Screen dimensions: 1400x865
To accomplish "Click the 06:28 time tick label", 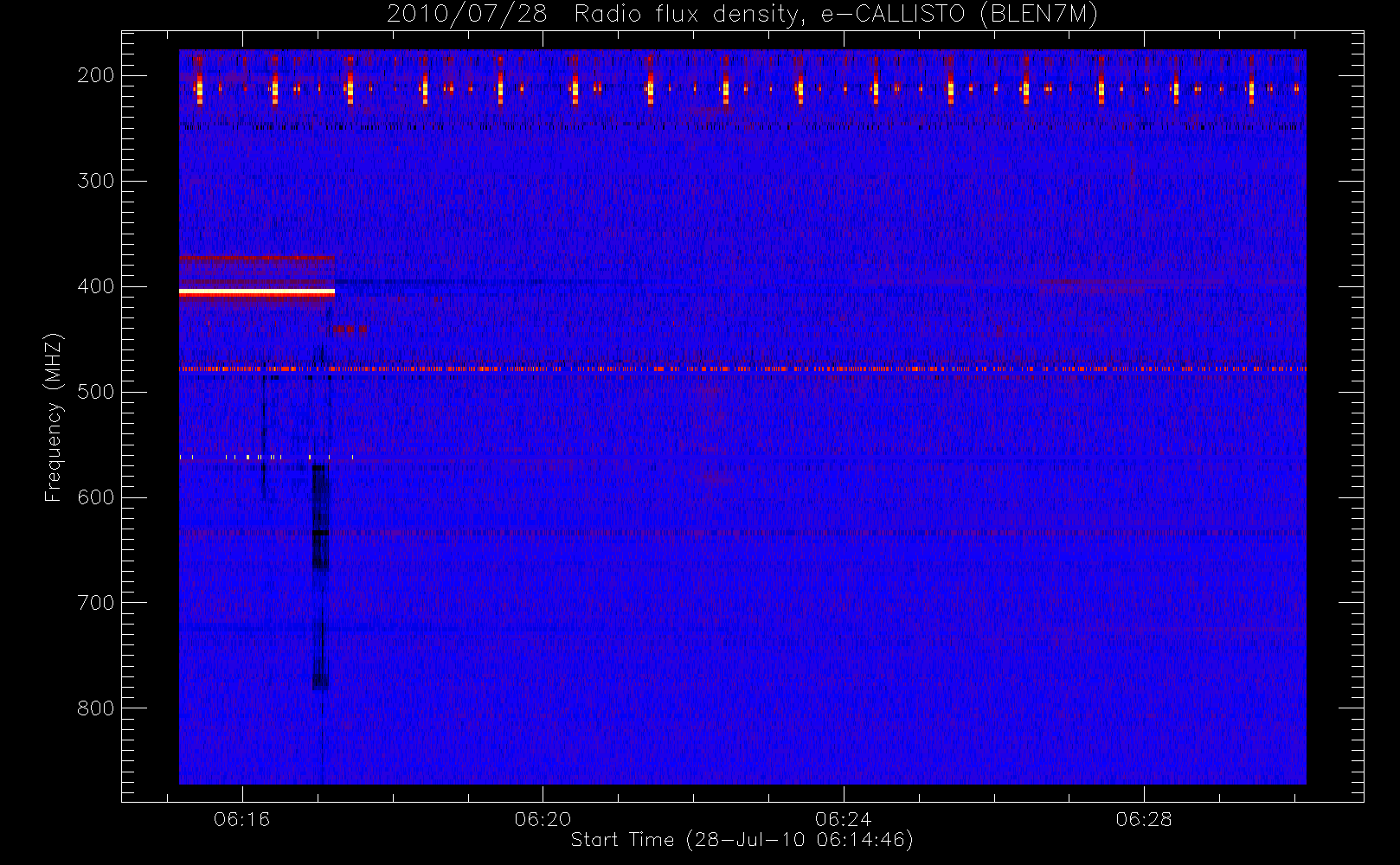I will tap(1144, 819).
